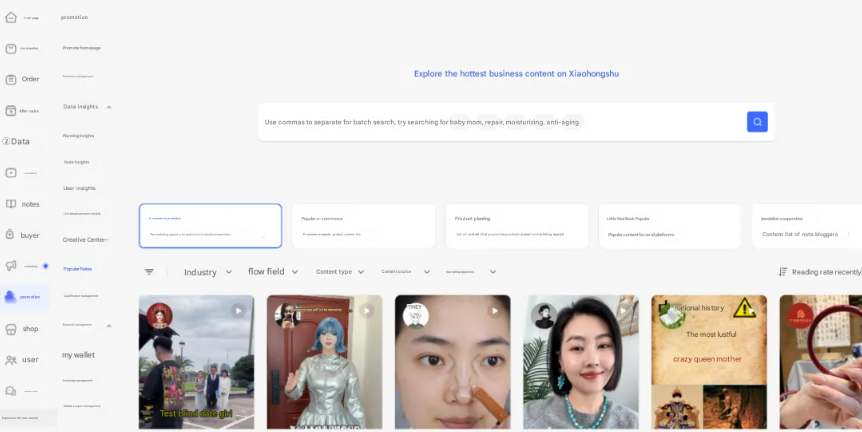Image resolution: width=862 pixels, height=432 pixels.
Task: Open Promote homepage in submenu
Action: coord(81,48)
